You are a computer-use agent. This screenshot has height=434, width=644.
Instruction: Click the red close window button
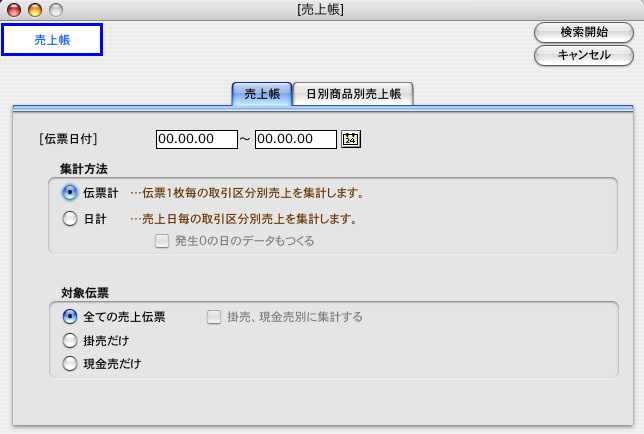tap(14, 10)
